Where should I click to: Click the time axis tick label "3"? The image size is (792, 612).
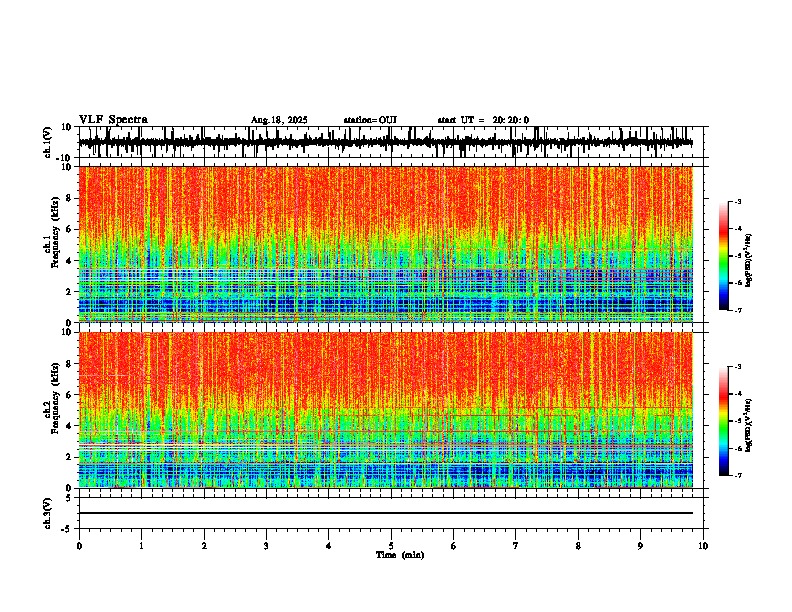pos(266,546)
